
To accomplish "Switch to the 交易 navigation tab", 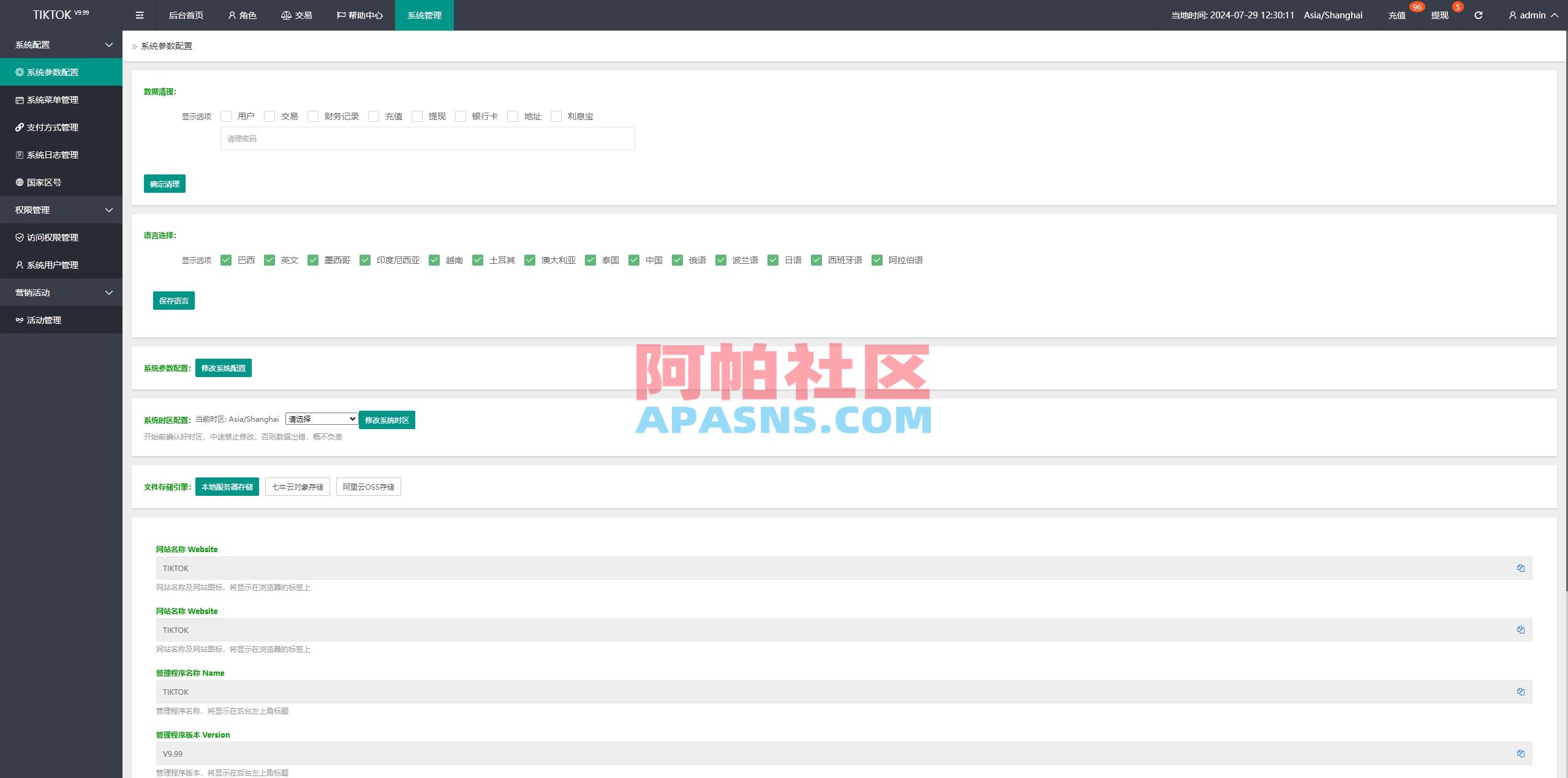I will (x=296, y=15).
